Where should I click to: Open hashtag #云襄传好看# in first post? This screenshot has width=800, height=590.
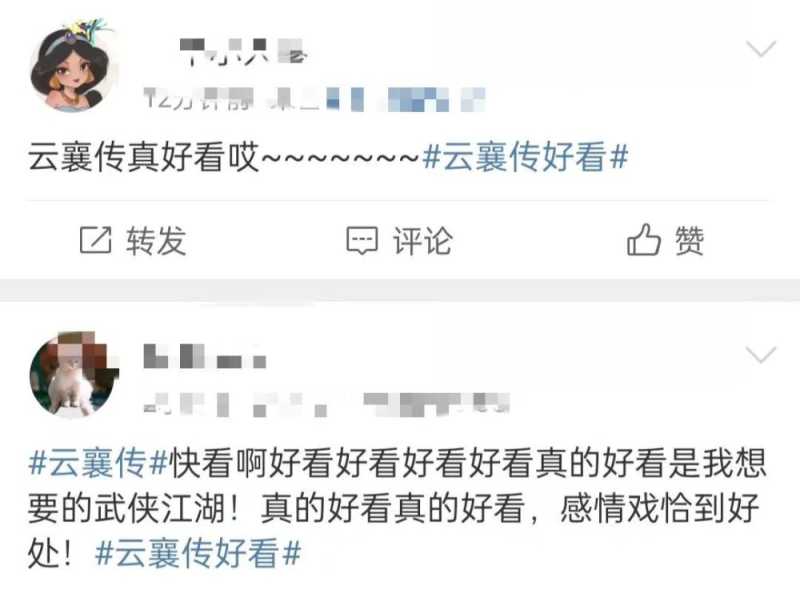coord(526,157)
